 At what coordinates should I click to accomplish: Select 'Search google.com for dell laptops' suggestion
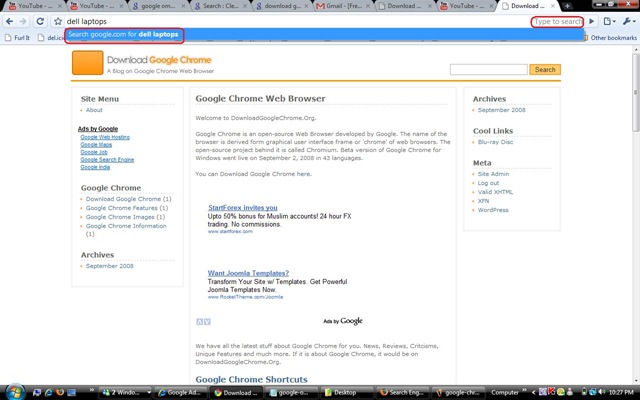coord(124,35)
